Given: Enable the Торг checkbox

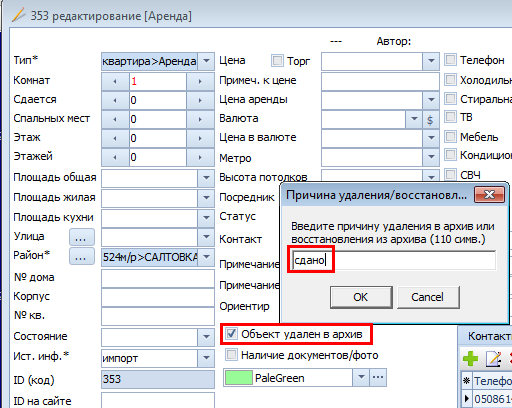Looking at the screenshot, I should pos(277,61).
